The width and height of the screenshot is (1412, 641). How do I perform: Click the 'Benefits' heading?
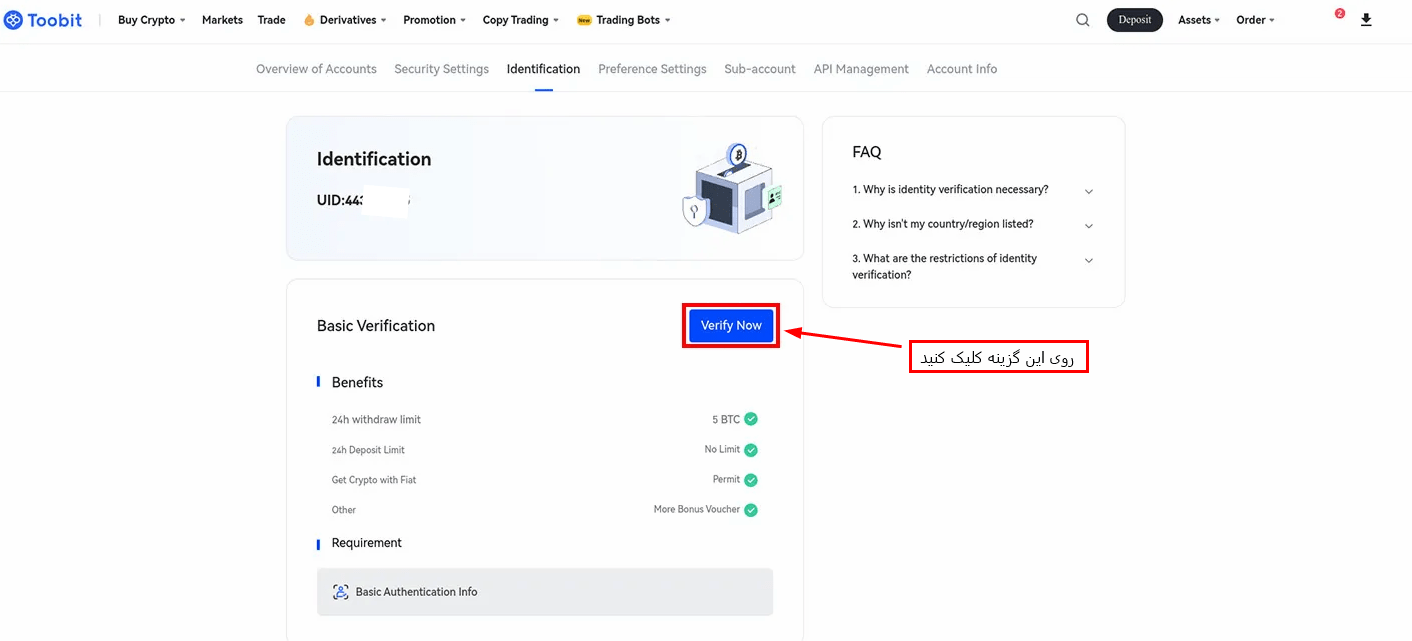click(357, 383)
